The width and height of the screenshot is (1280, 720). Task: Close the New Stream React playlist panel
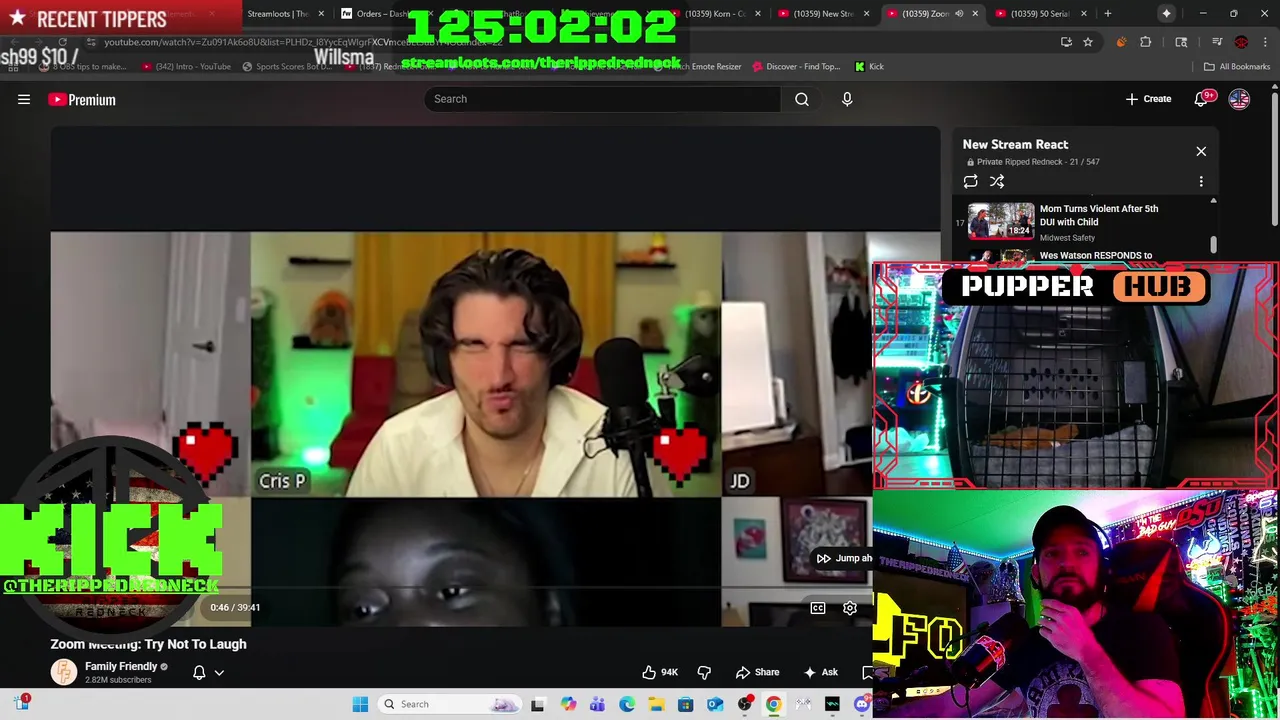[x=1201, y=151]
